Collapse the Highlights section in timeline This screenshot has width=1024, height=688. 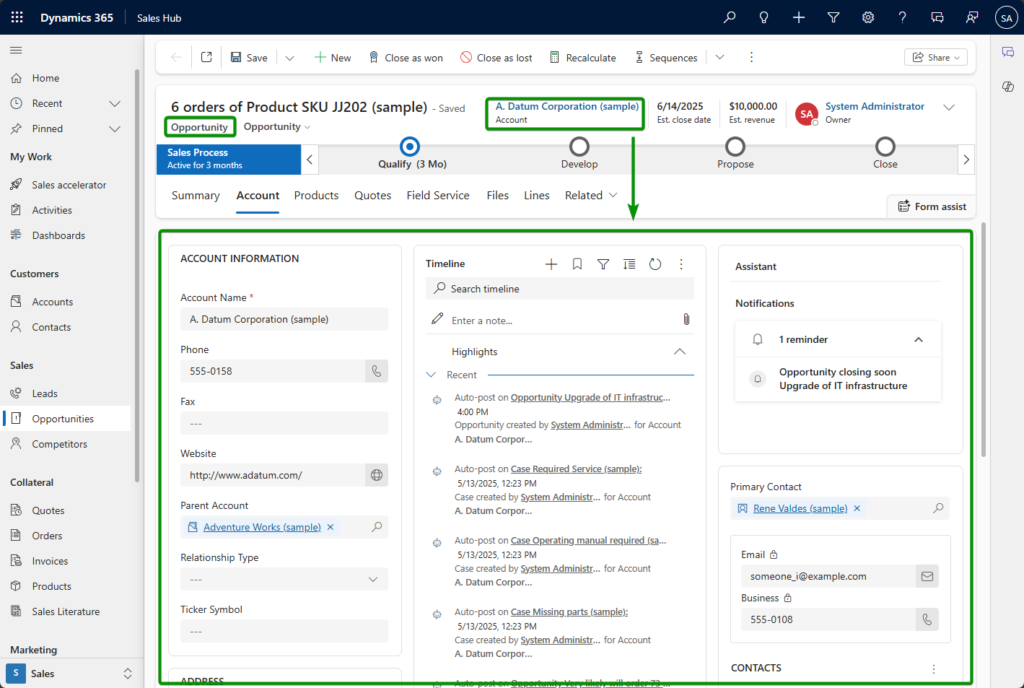680,351
